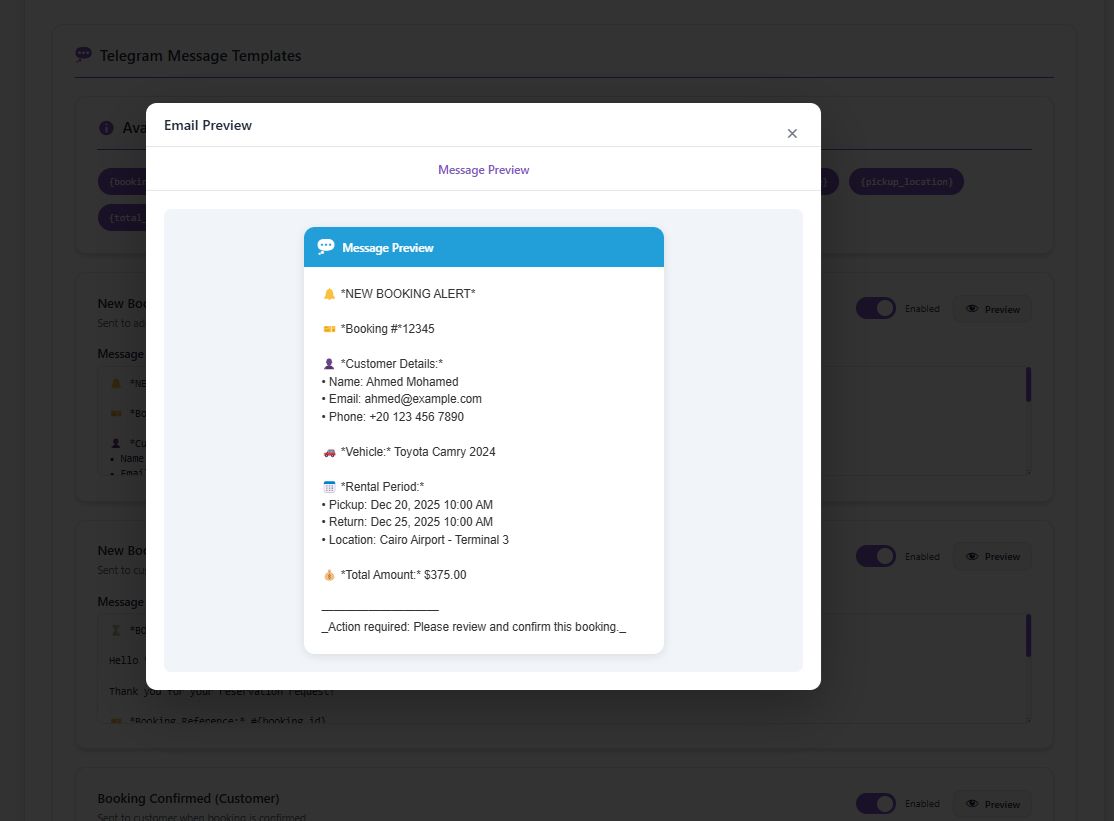The height and width of the screenshot is (821, 1114).
Task: Click the phone line +20 123 456 7890
Action: pos(393,417)
